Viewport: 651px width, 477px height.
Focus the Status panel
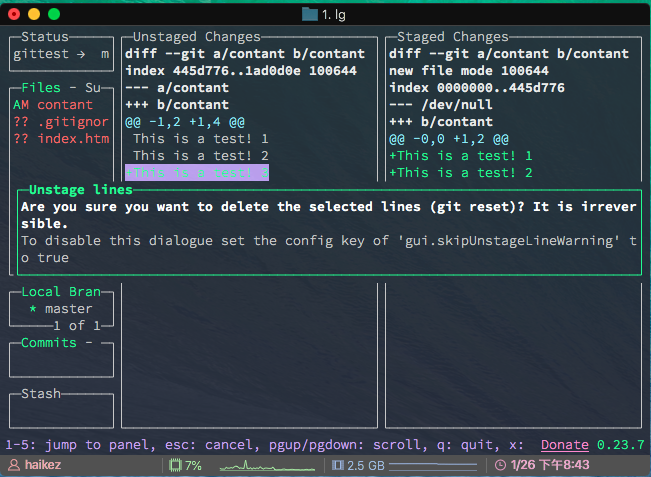(x=62, y=54)
